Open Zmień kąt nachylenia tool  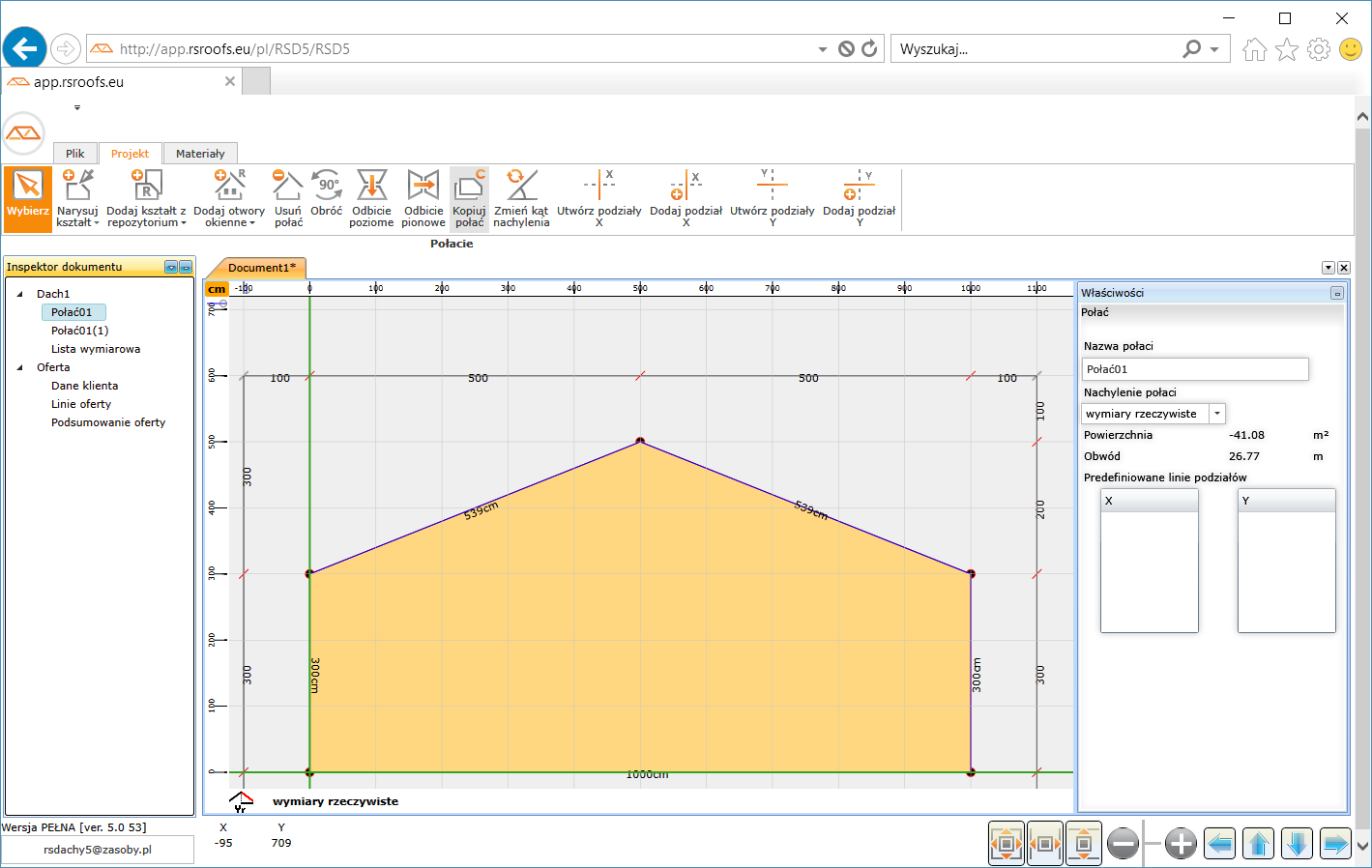pos(521,197)
